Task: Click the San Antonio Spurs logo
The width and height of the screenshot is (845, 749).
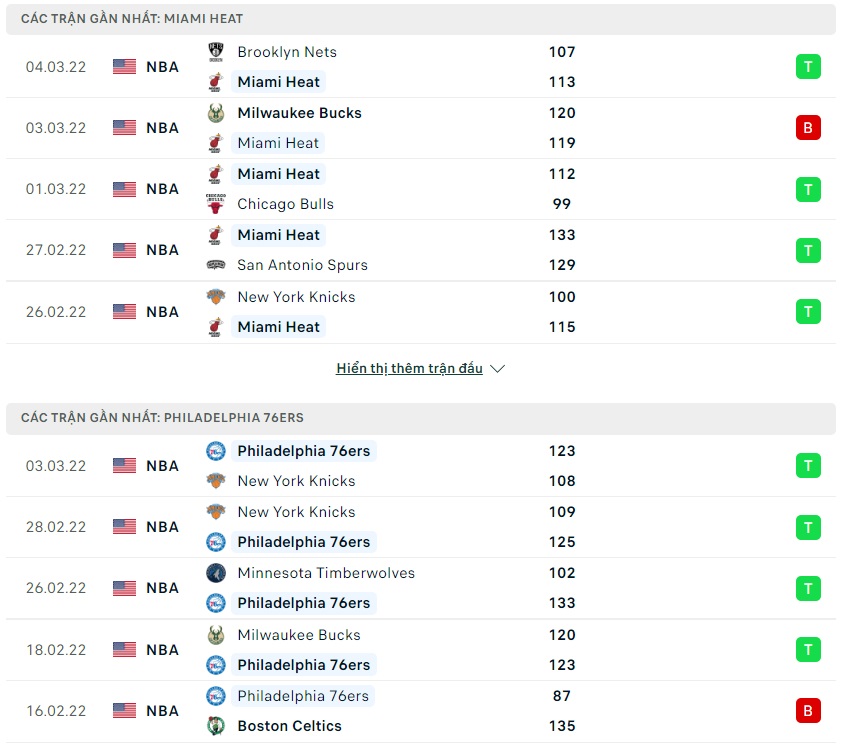Action: [215, 265]
